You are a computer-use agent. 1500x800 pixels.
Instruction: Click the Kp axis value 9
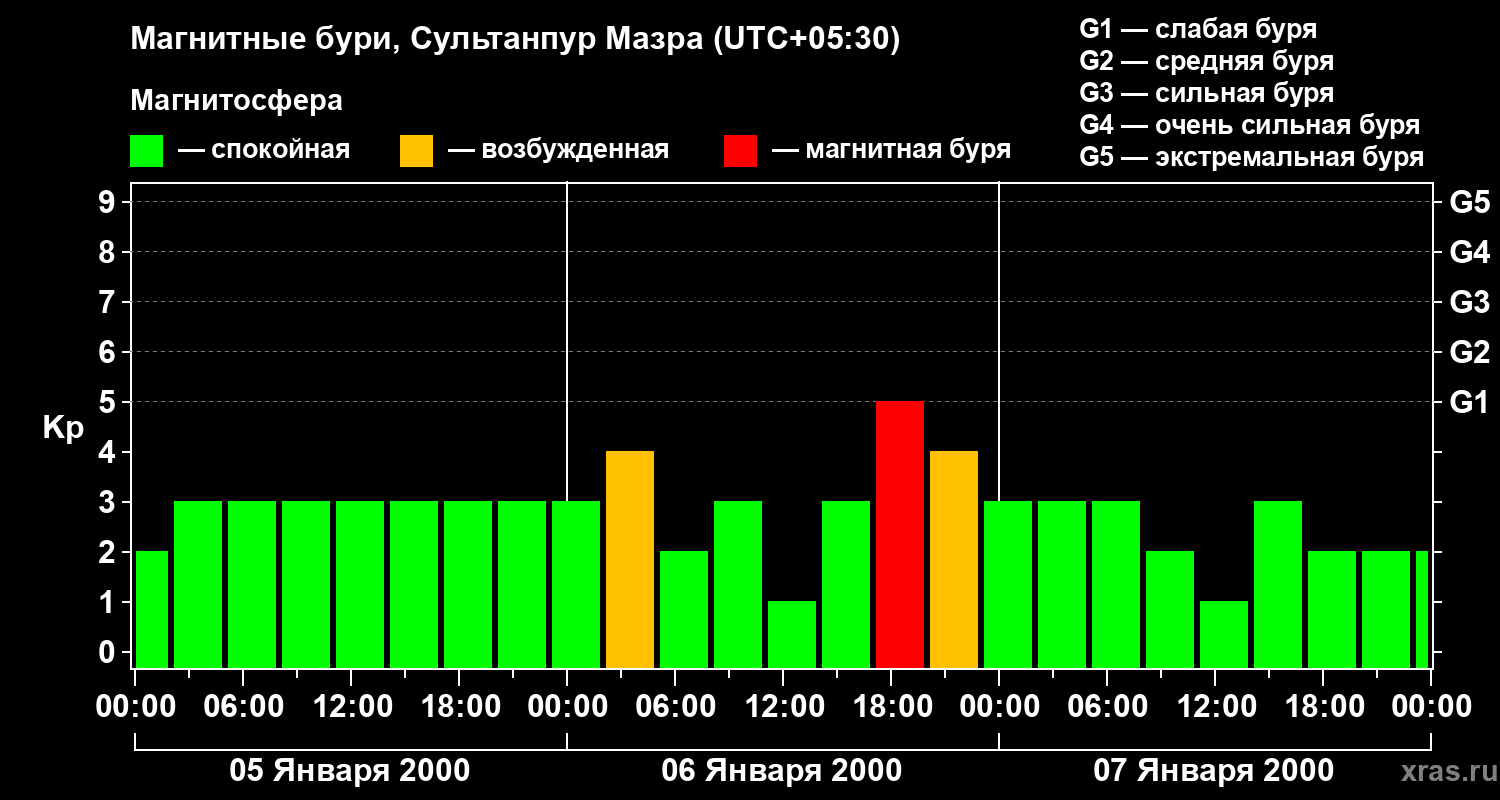[109, 202]
